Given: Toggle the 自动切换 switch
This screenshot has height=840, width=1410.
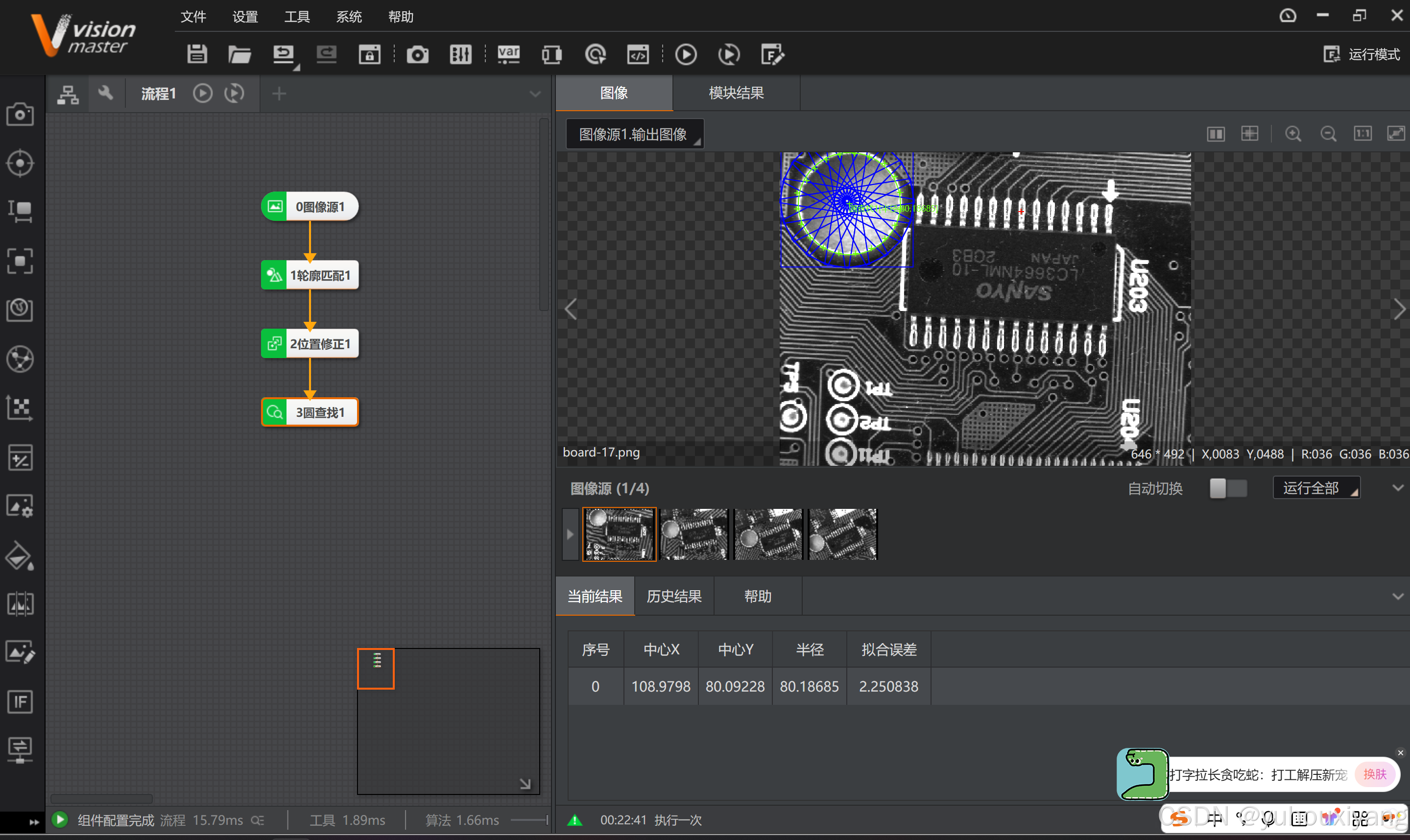Looking at the screenshot, I should [1228, 488].
